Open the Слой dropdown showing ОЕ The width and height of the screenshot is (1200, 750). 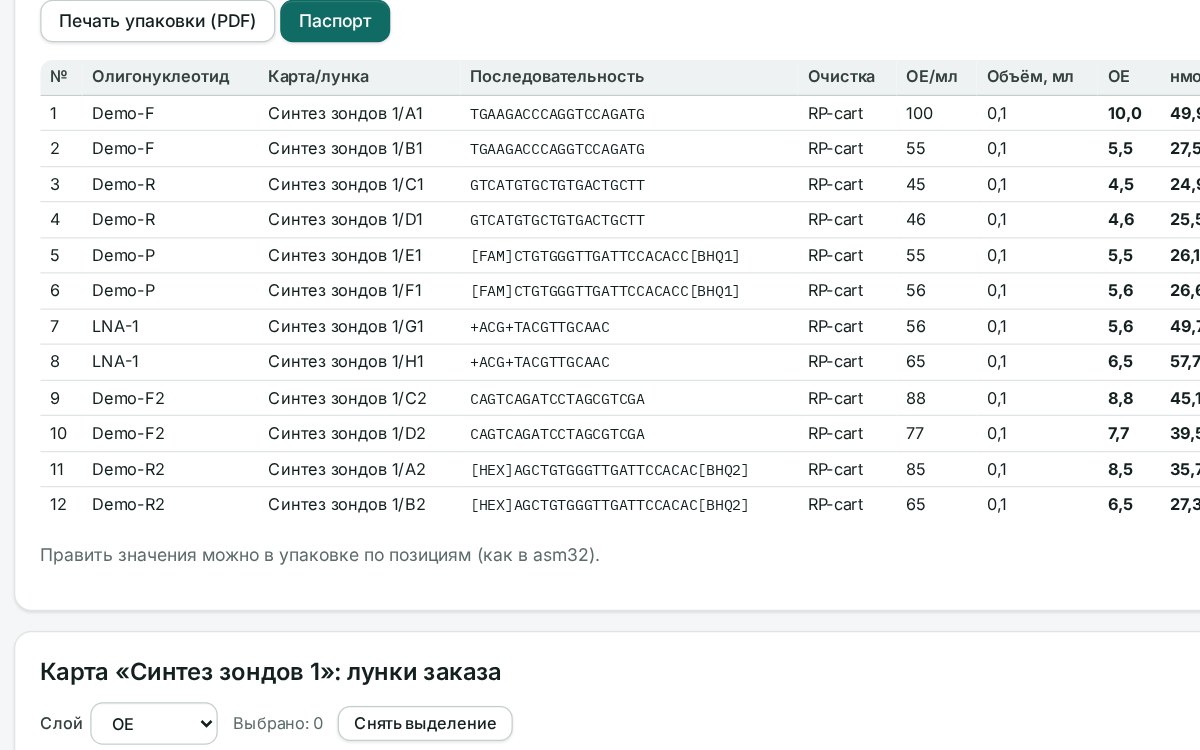click(x=154, y=723)
